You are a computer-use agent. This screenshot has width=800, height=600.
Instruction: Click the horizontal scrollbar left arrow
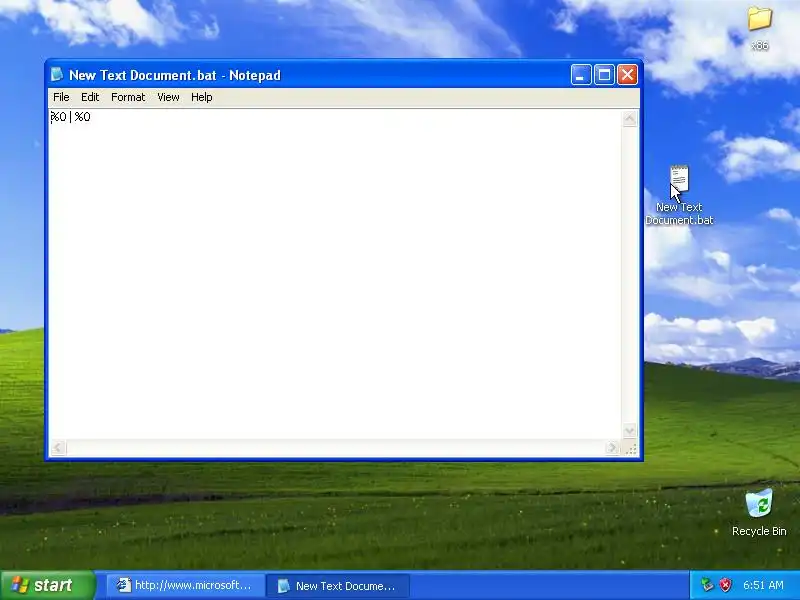[57, 448]
